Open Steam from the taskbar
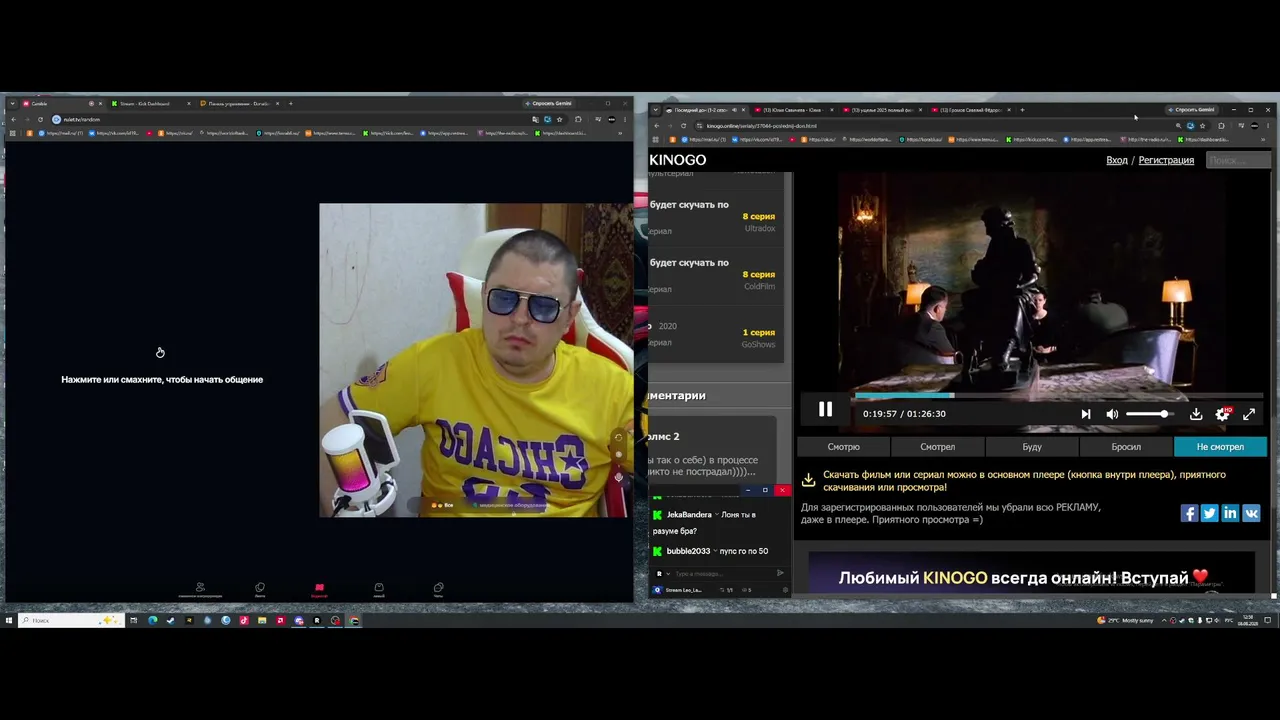The width and height of the screenshot is (1280, 720). pyautogui.click(x=170, y=620)
